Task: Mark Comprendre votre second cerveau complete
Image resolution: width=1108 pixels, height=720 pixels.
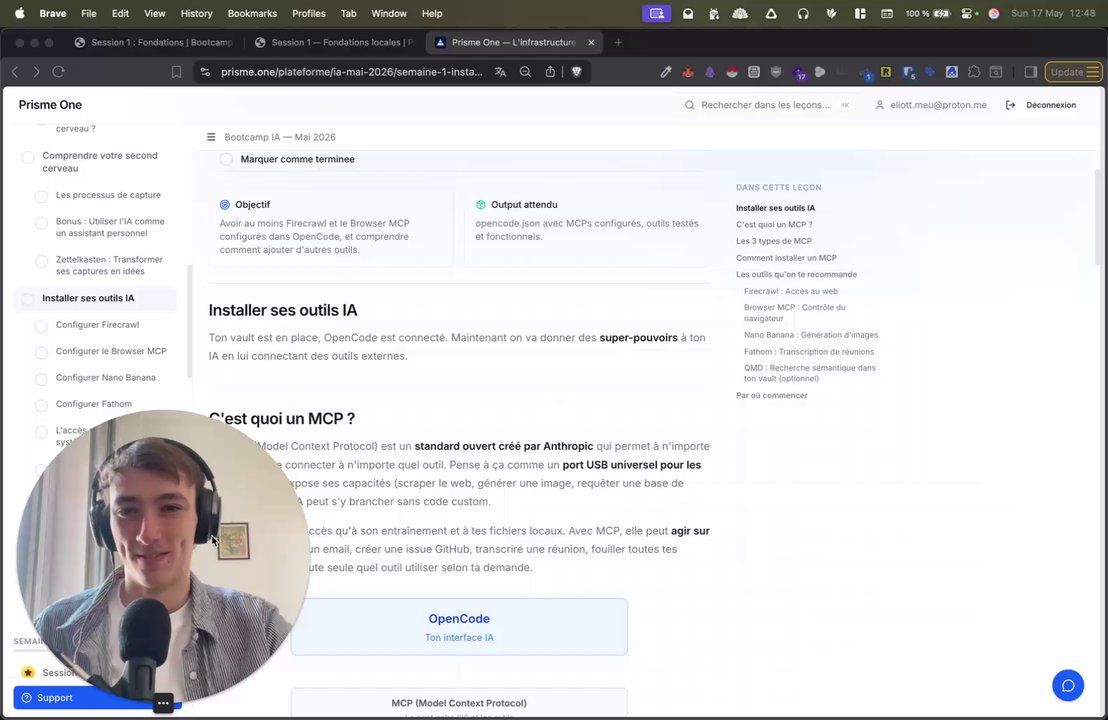Action: (28, 157)
